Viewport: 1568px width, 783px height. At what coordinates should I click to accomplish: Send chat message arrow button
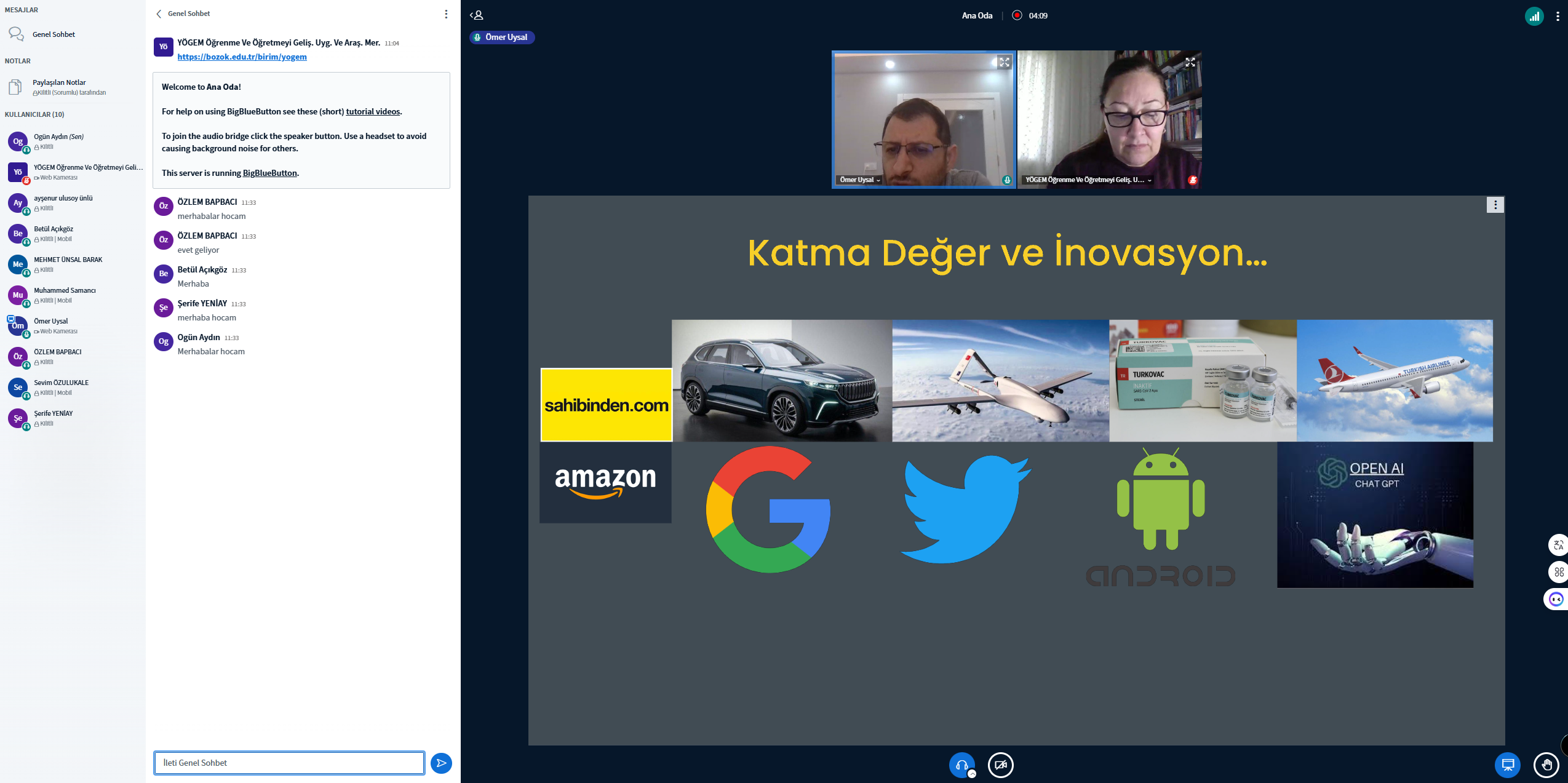coord(441,763)
